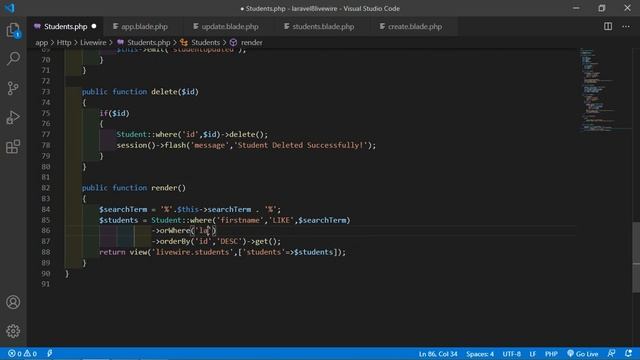
Task: Open the Extensions view
Action: point(13,147)
